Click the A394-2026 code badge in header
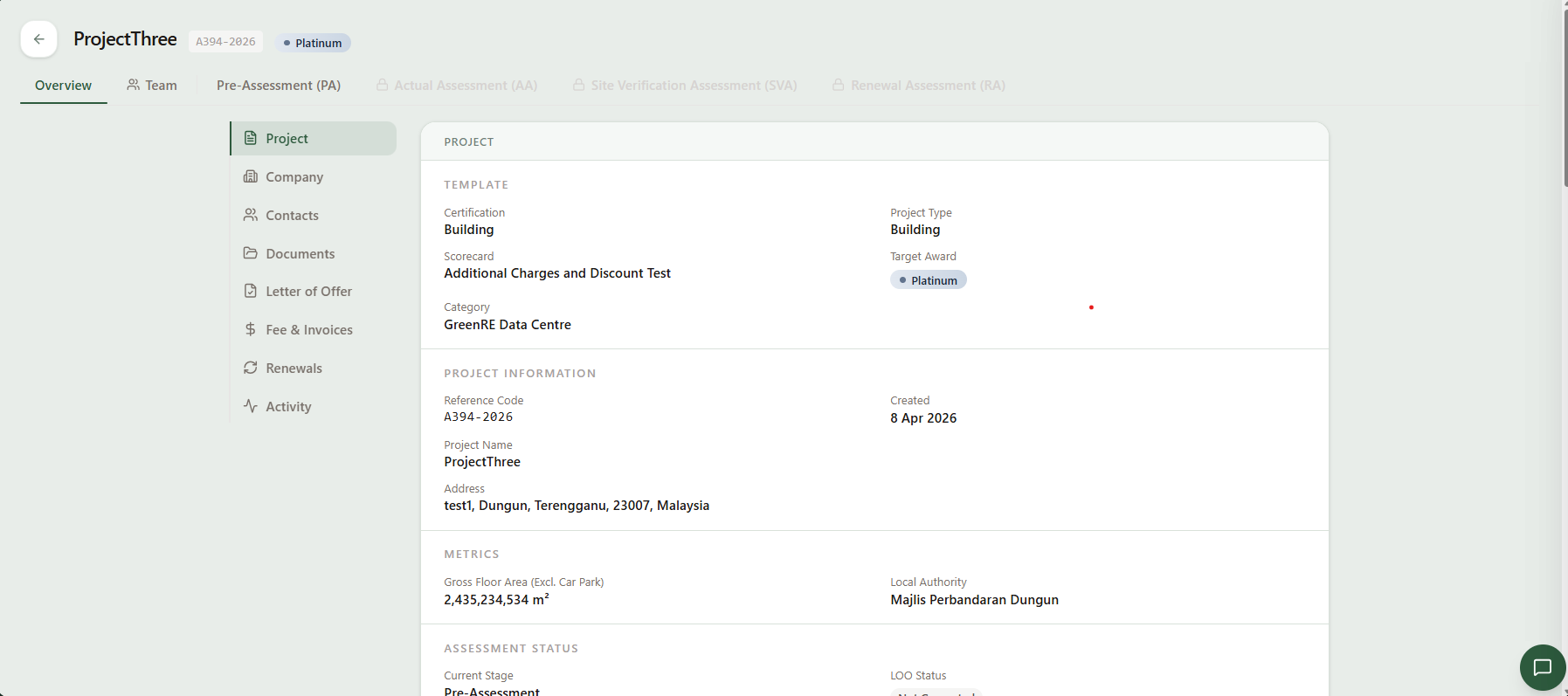 225,42
